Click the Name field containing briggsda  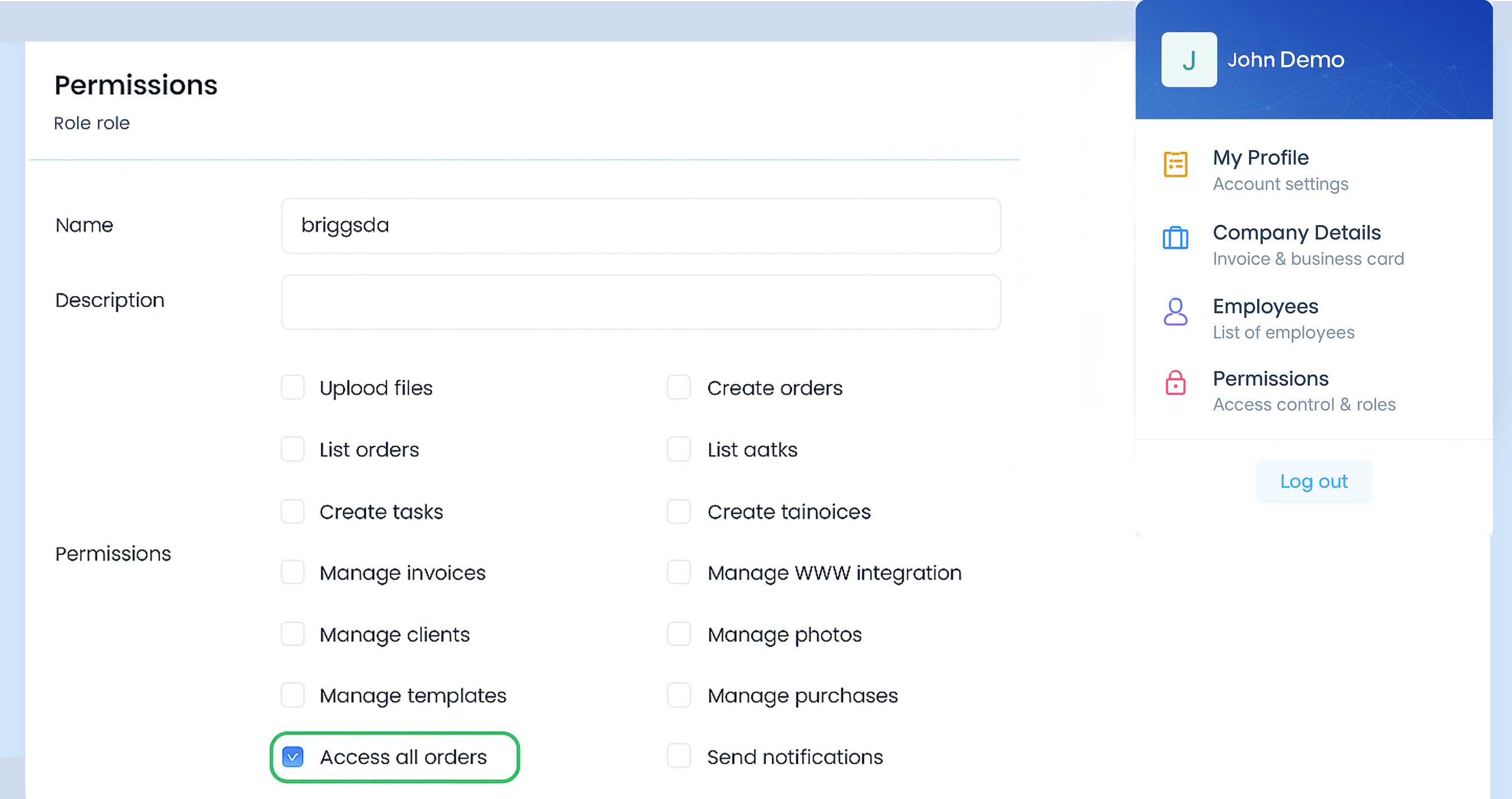pos(641,226)
